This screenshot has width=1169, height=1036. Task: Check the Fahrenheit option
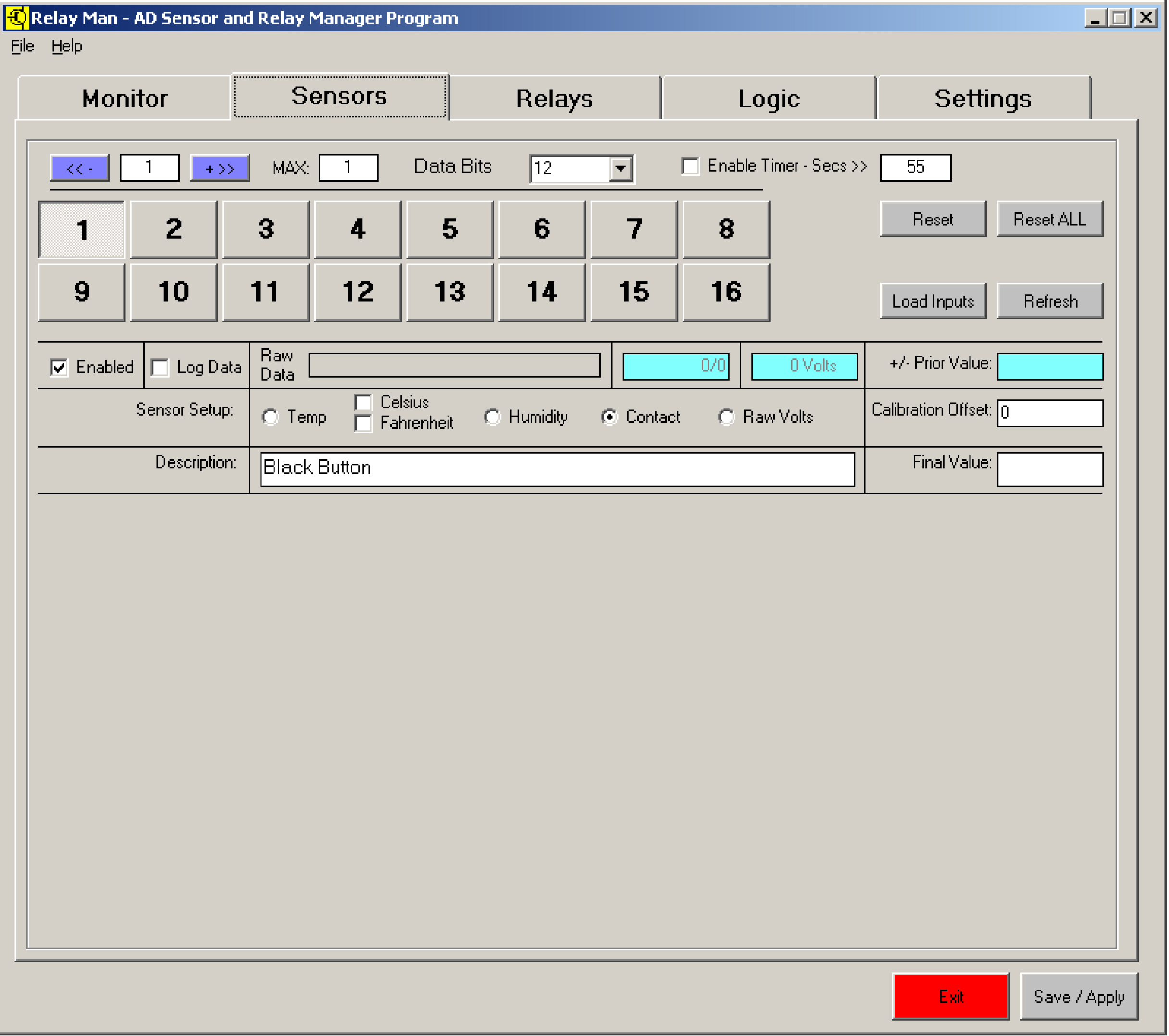[363, 424]
